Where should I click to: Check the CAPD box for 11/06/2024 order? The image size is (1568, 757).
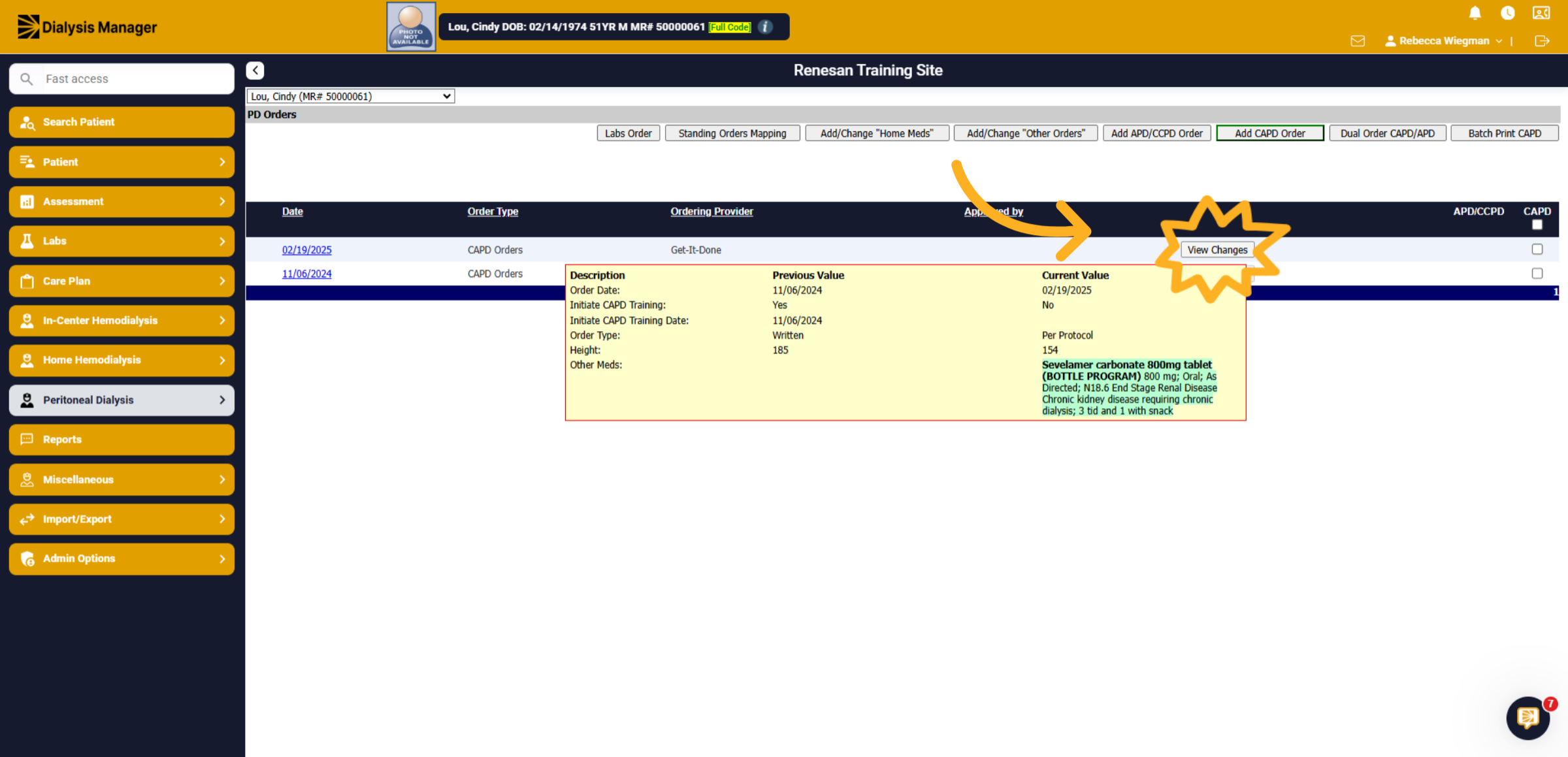[x=1537, y=274]
